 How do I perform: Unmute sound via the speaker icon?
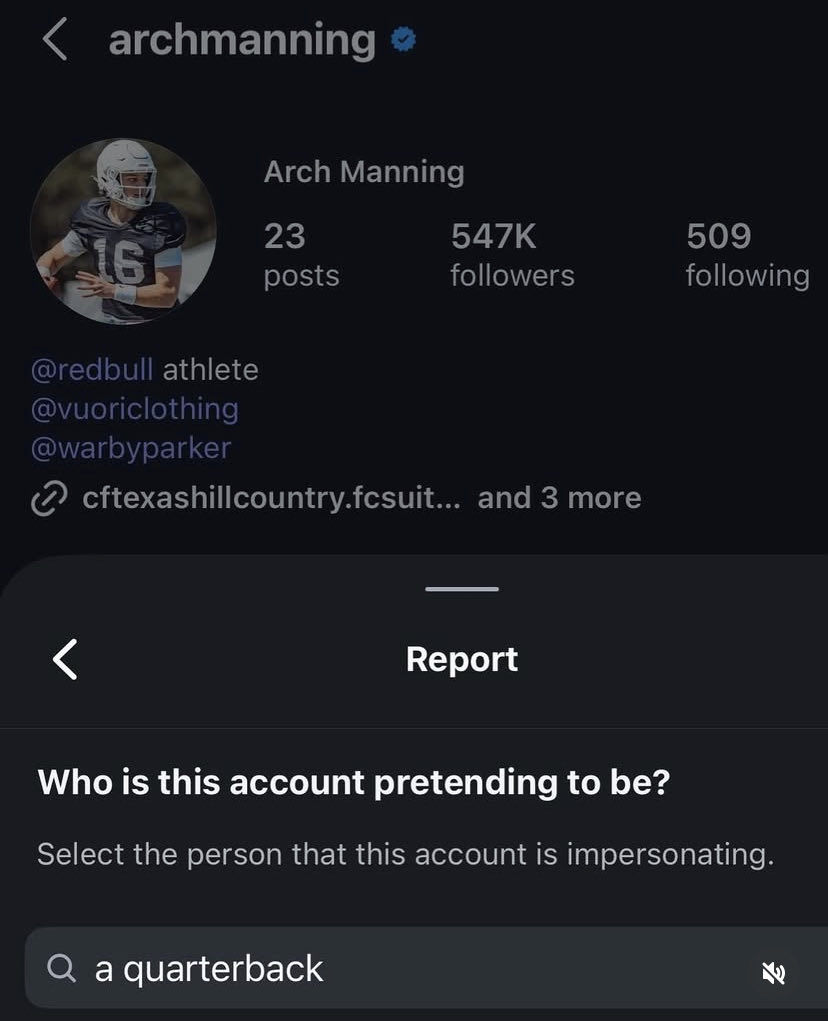[773, 973]
